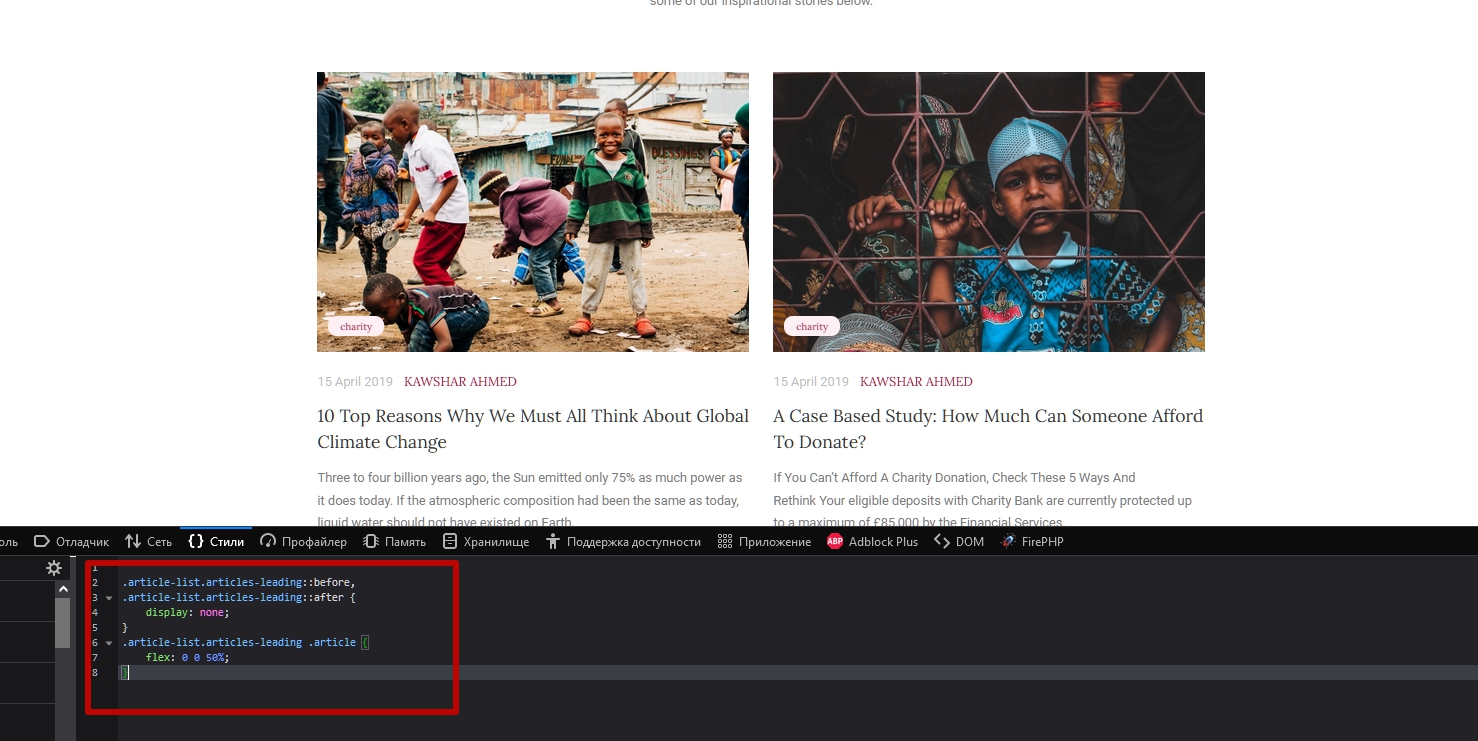Switch to the Стили (Style Editor) tab

216,541
